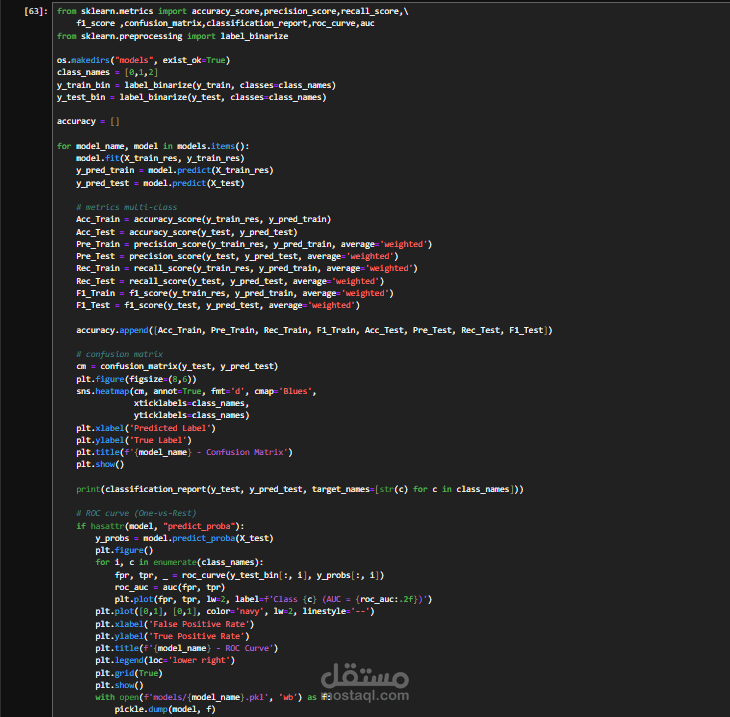This screenshot has width=730, height=717.
Task: Click the "y_pred_train = model.predict(X_train_res)" line
Action: pyautogui.click(x=175, y=170)
